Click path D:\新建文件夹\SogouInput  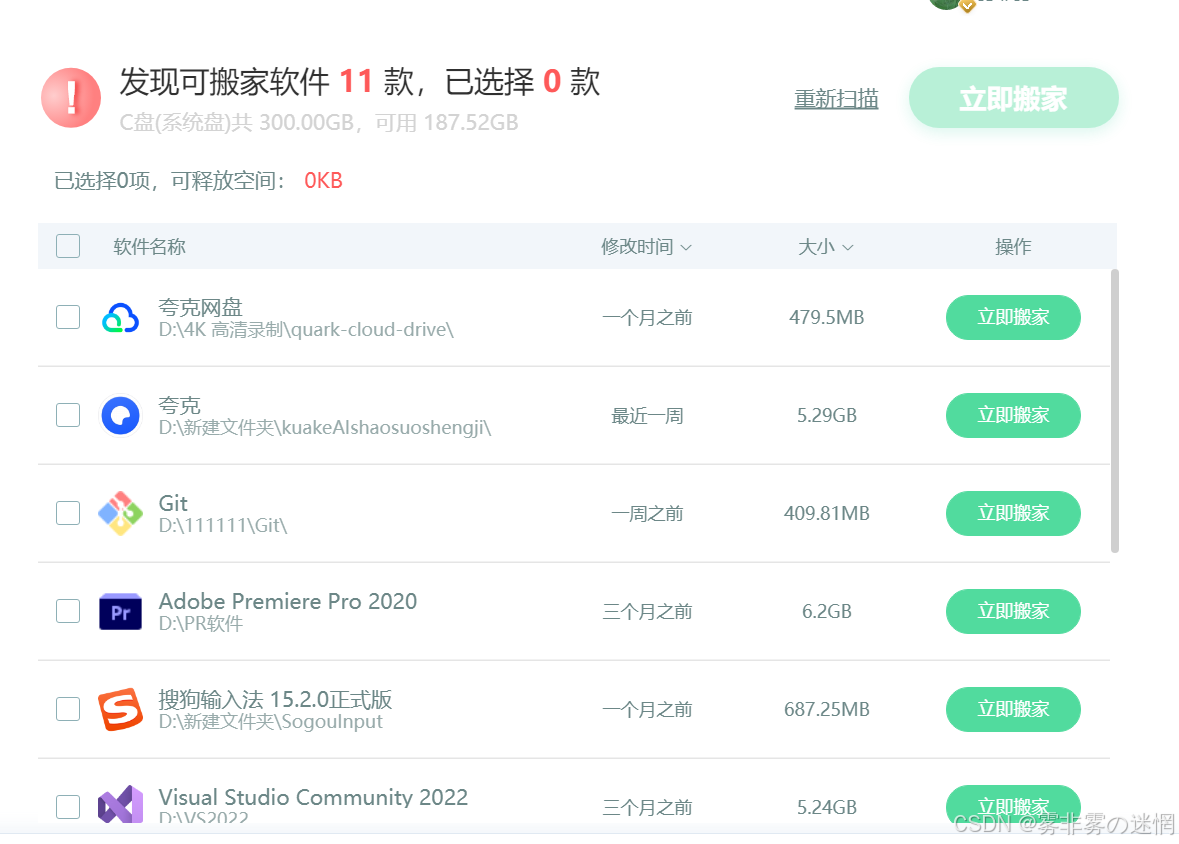[x=271, y=721]
